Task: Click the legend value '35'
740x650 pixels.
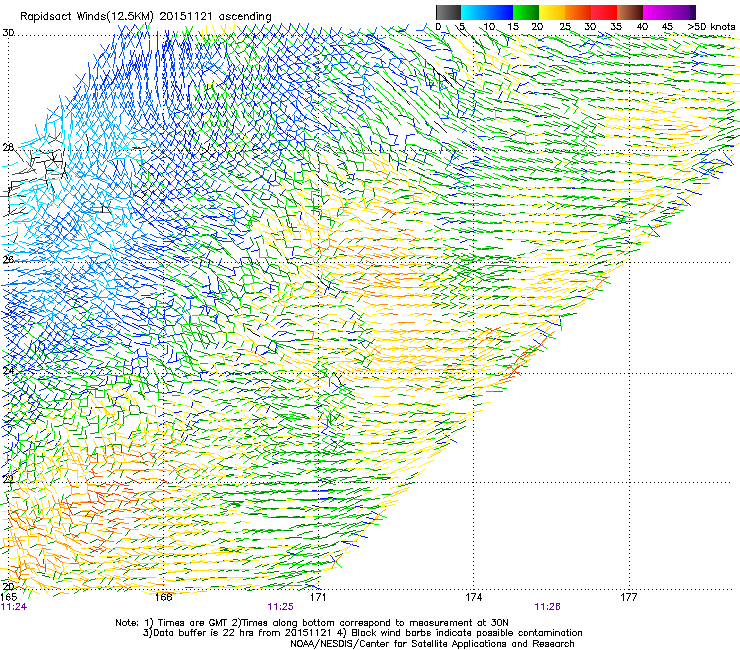Action: tap(616, 27)
